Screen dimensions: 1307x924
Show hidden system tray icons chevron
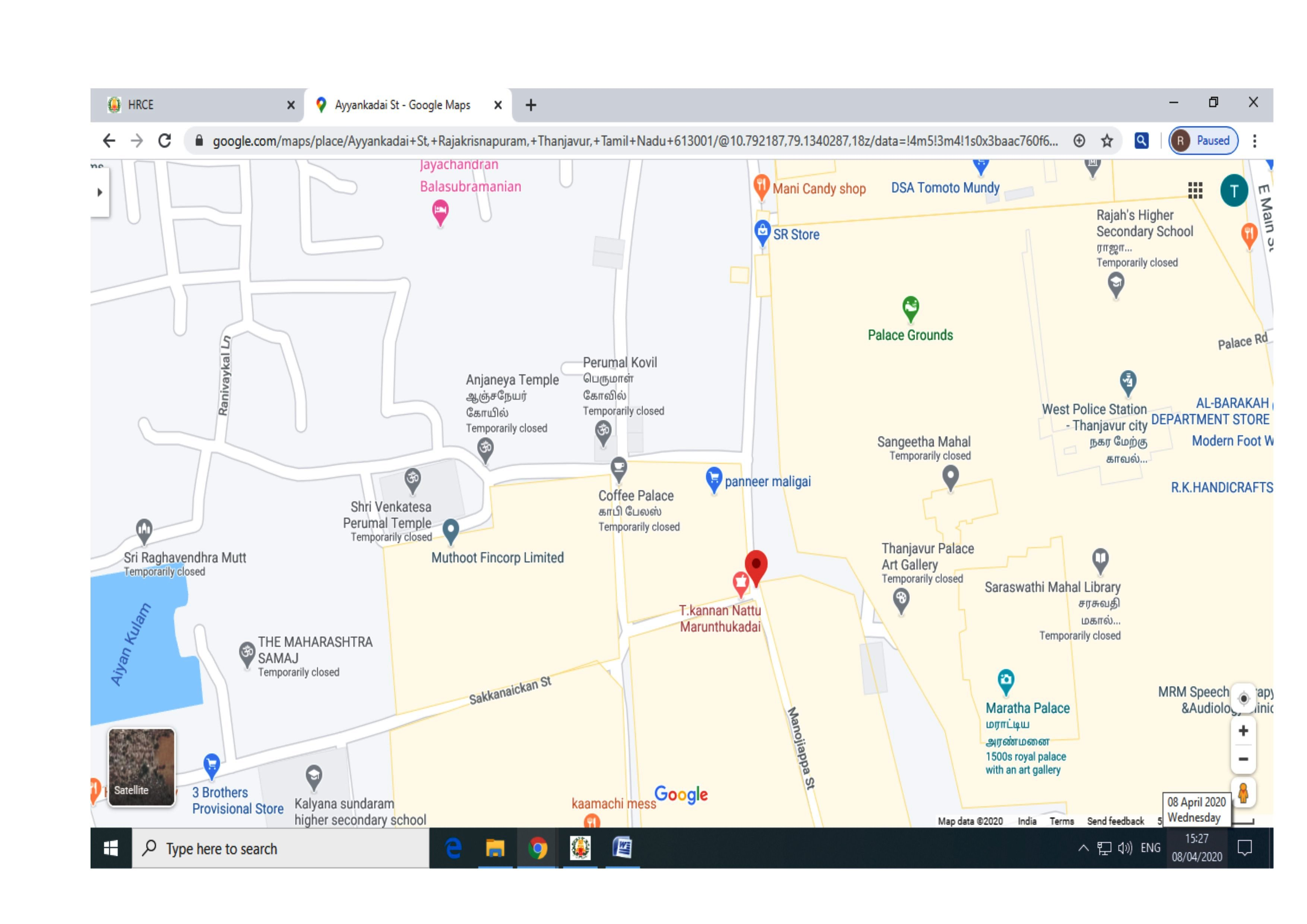(x=1083, y=848)
